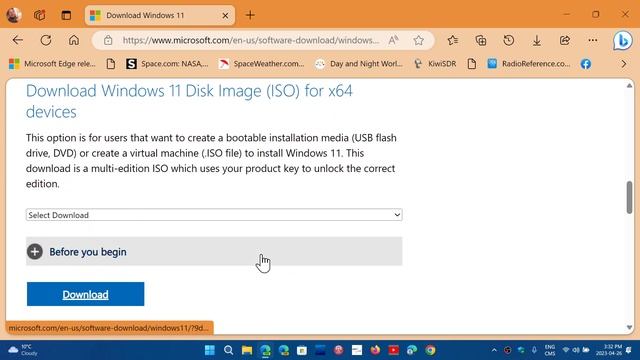The height and width of the screenshot is (360, 640).
Task: Open Microsoft Edge release bookmark
Action: 52,64
